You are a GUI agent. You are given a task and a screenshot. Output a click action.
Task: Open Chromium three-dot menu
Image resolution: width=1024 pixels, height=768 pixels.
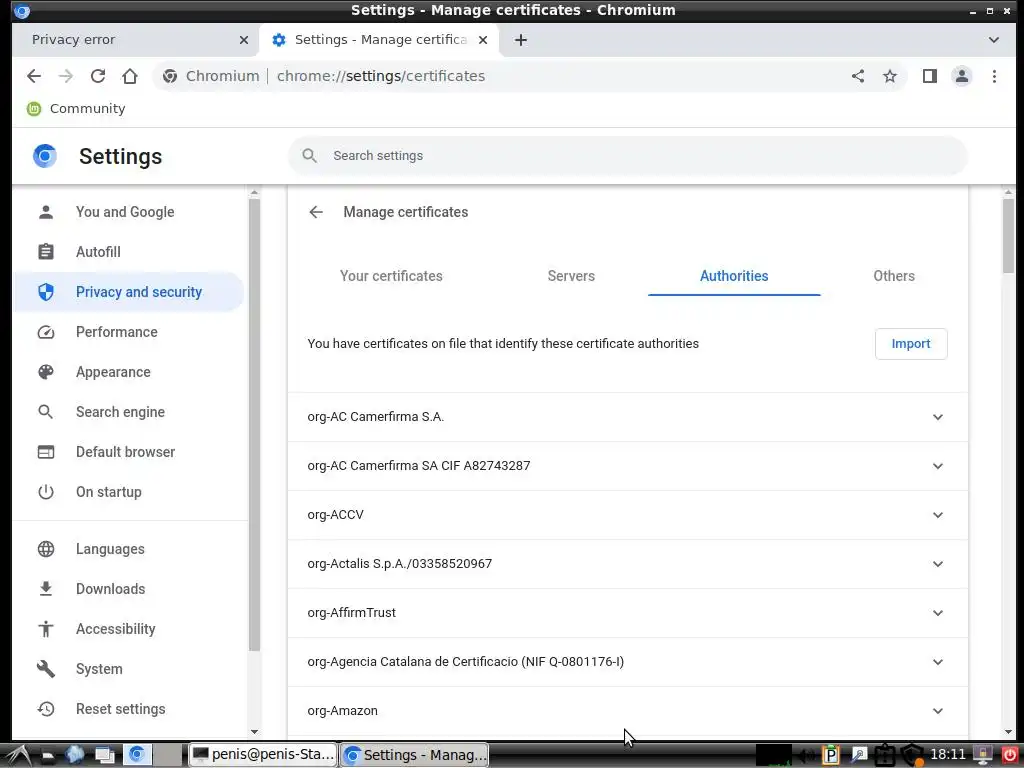(x=994, y=76)
